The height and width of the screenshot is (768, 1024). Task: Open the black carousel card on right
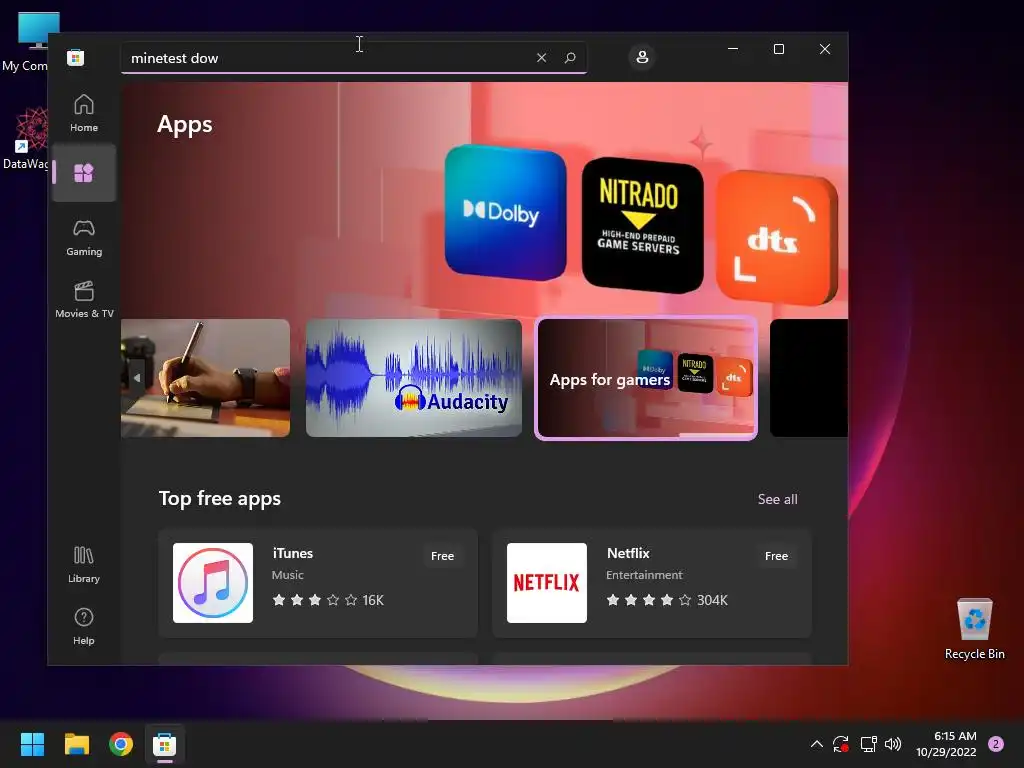tap(808, 377)
